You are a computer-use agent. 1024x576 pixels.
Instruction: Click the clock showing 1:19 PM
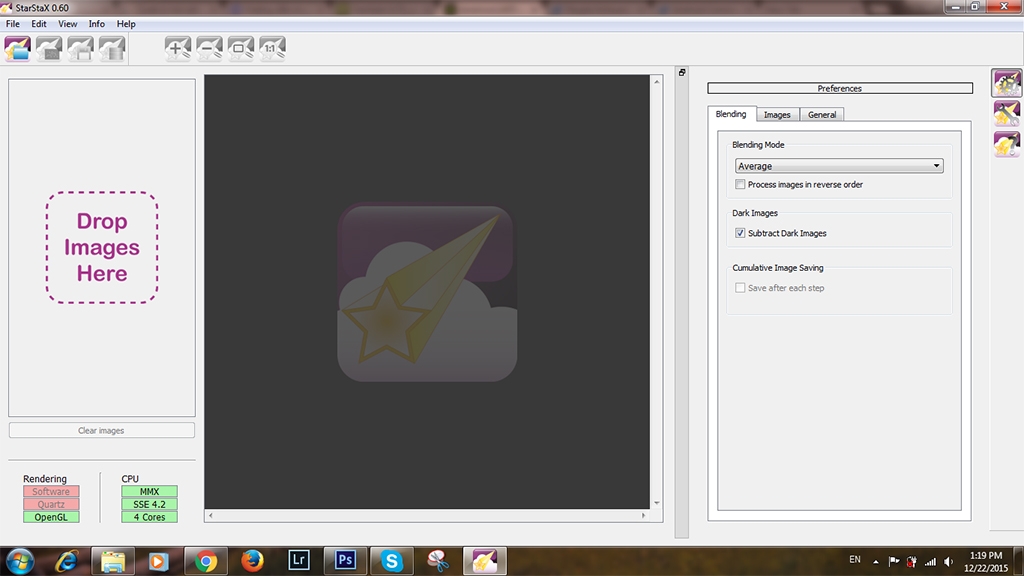pos(985,556)
